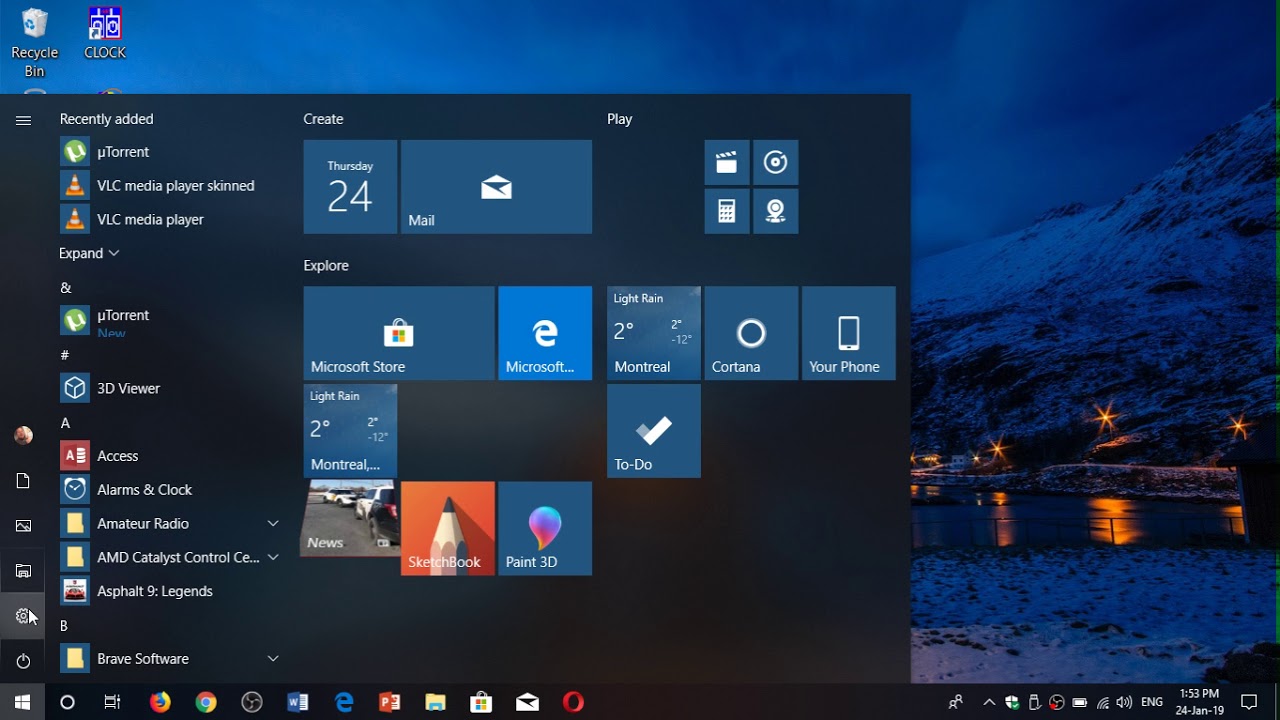The height and width of the screenshot is (720, 1280).
Task: Expand the Recently added list
Action: 89,253
